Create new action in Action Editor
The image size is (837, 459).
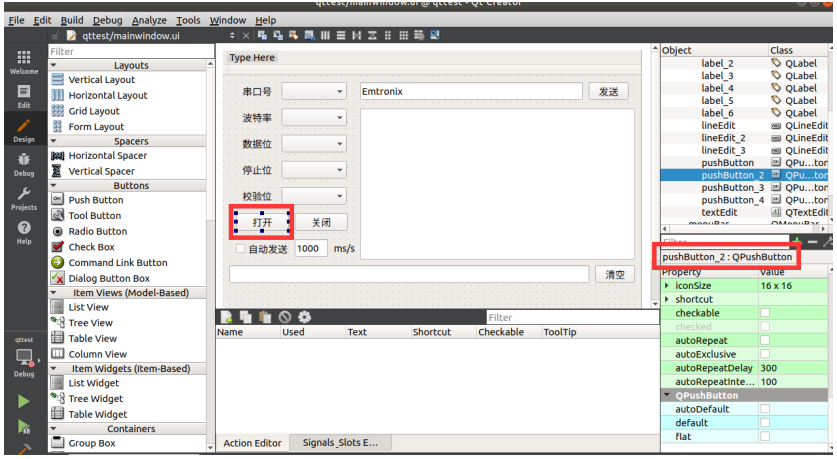tap(226, 317)
